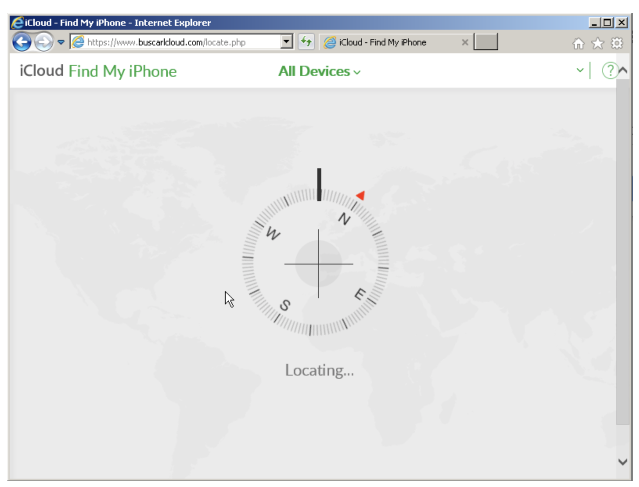
Task: Click the green Refresh page icon
Action: click(x=306, y=42)
